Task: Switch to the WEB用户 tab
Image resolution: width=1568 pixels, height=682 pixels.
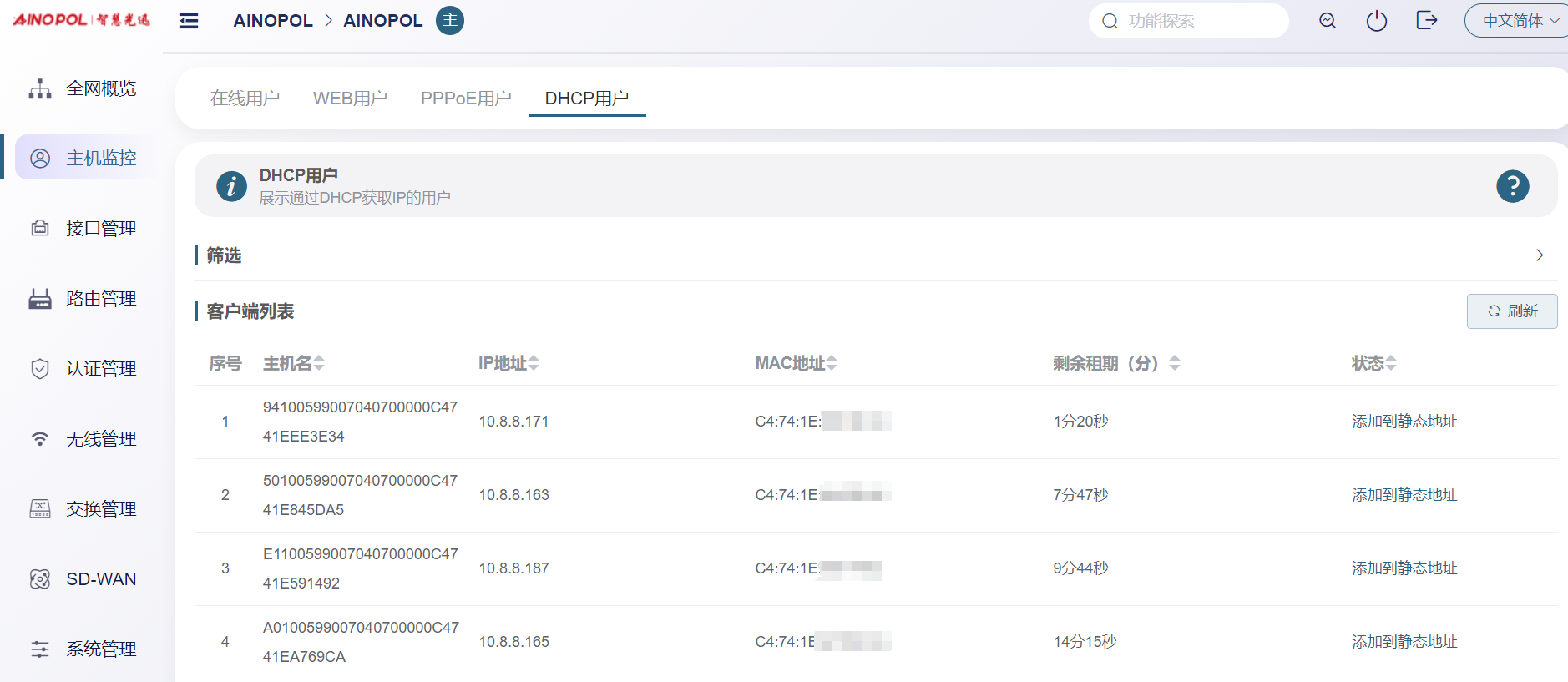Action: click(x=350, y=99)
